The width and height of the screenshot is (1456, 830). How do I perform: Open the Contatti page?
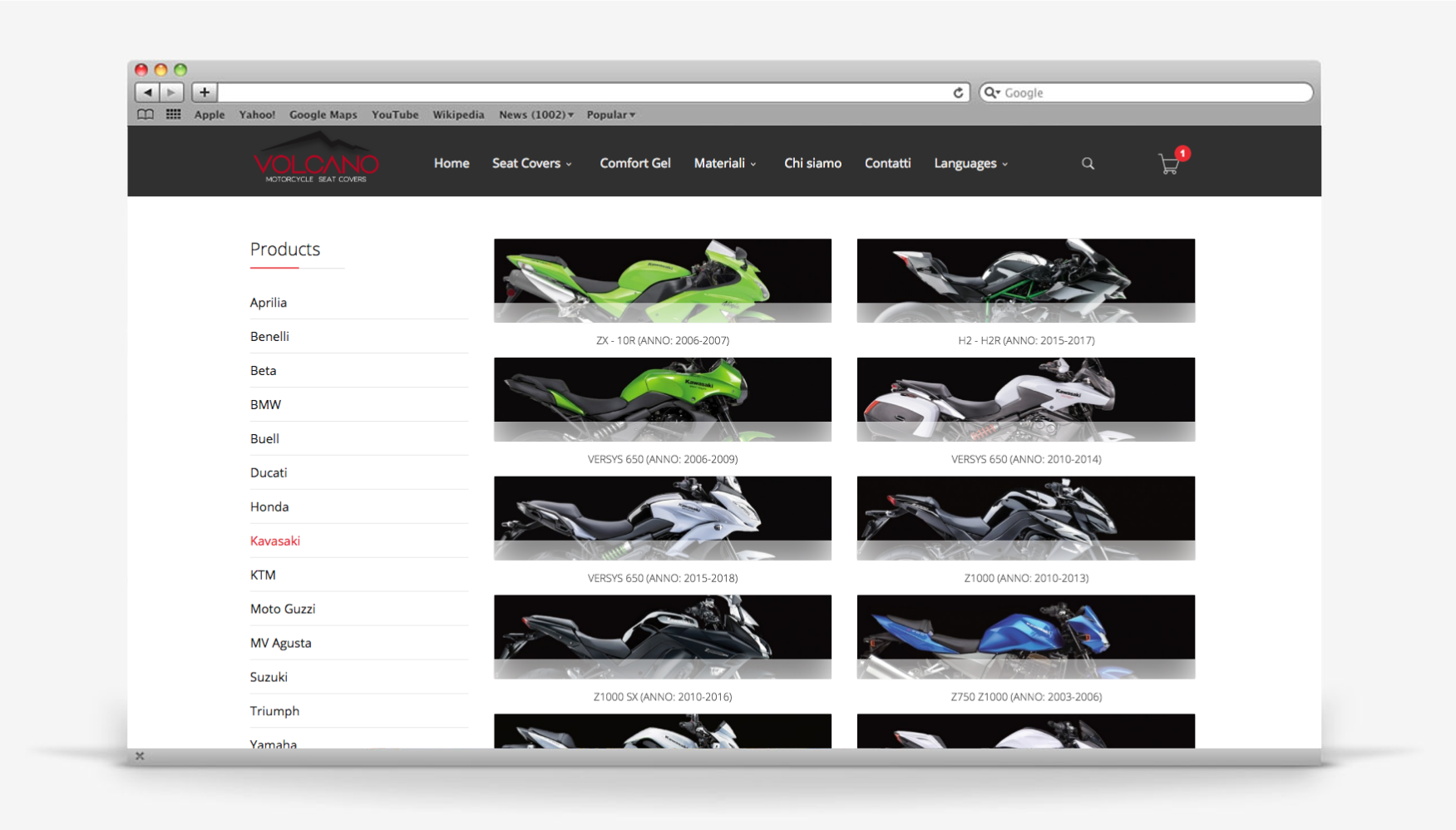click(x=887, y=163)
